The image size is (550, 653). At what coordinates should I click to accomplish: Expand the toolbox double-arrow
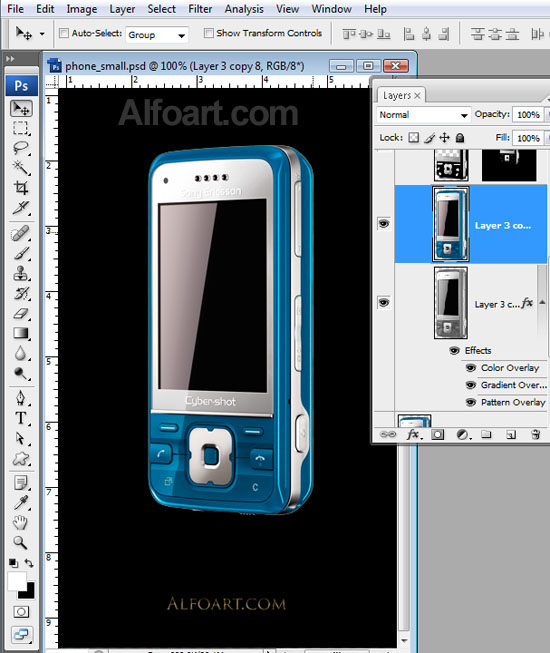tap(10, 59)
